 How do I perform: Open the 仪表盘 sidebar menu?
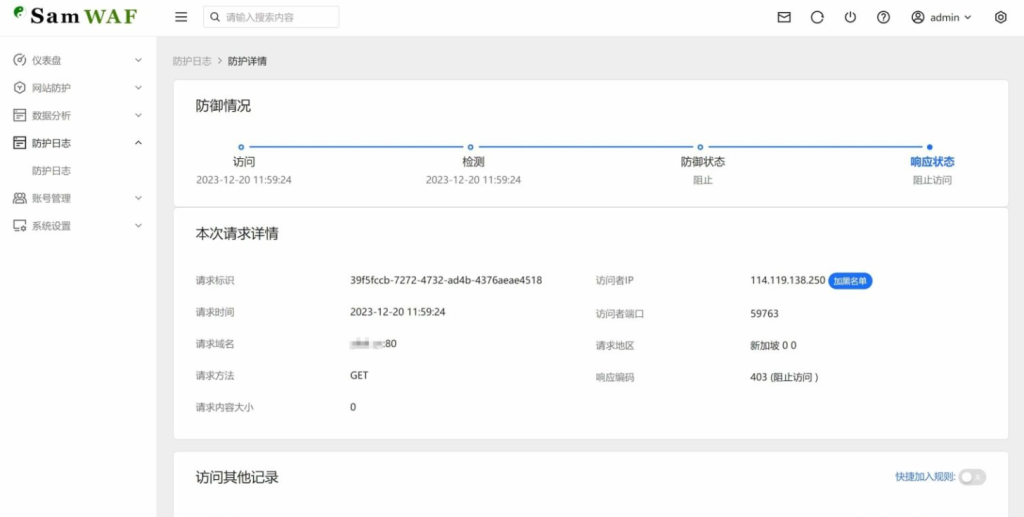78,60
